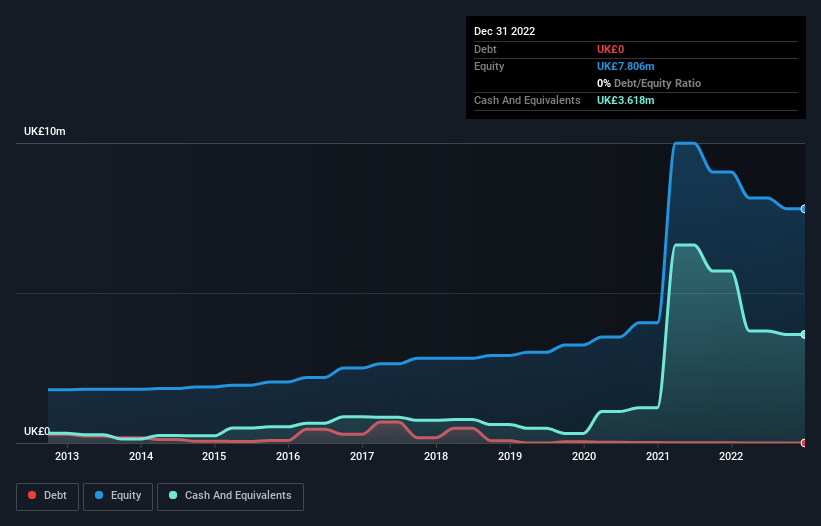The image size is (821, 526).
Task: Click the UK£7.806m equity value
Action: [x=625, y=66]
